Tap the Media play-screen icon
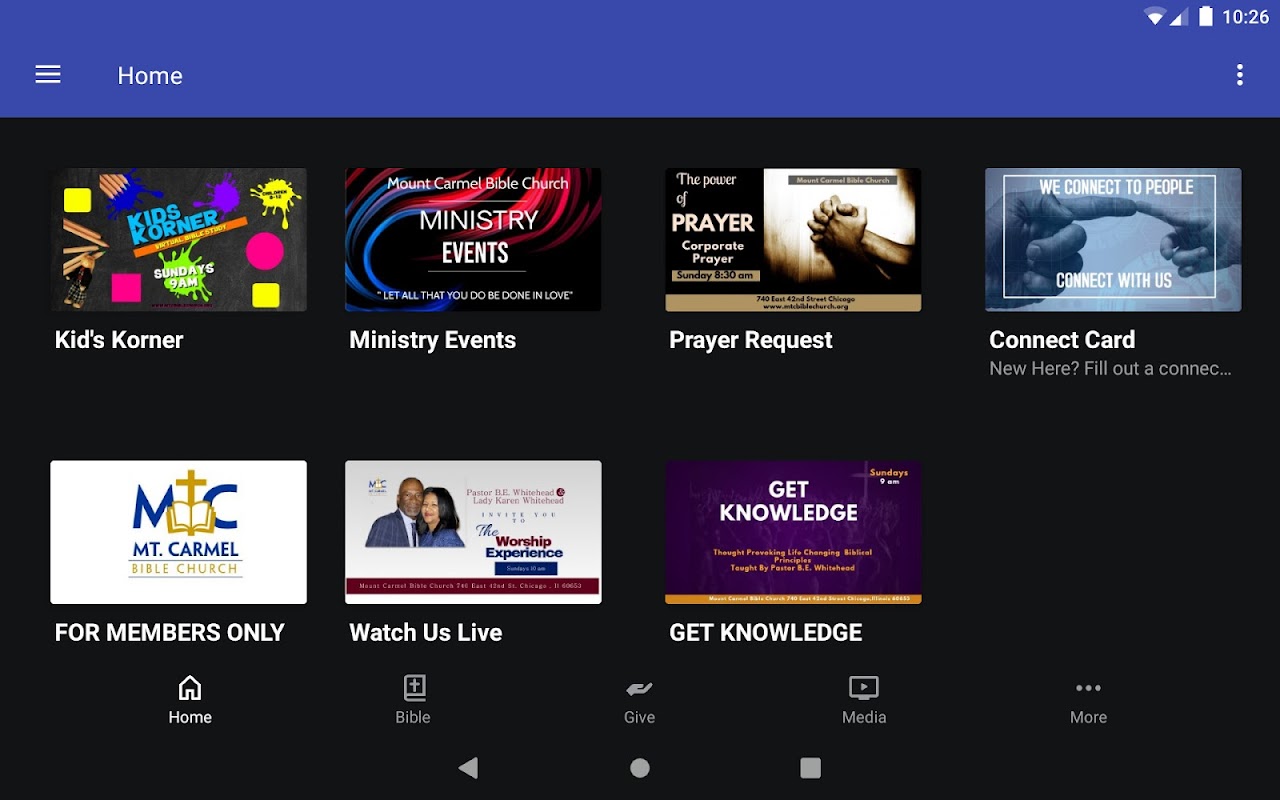This screenshot has height=800, width=1280. click(864, 688)
